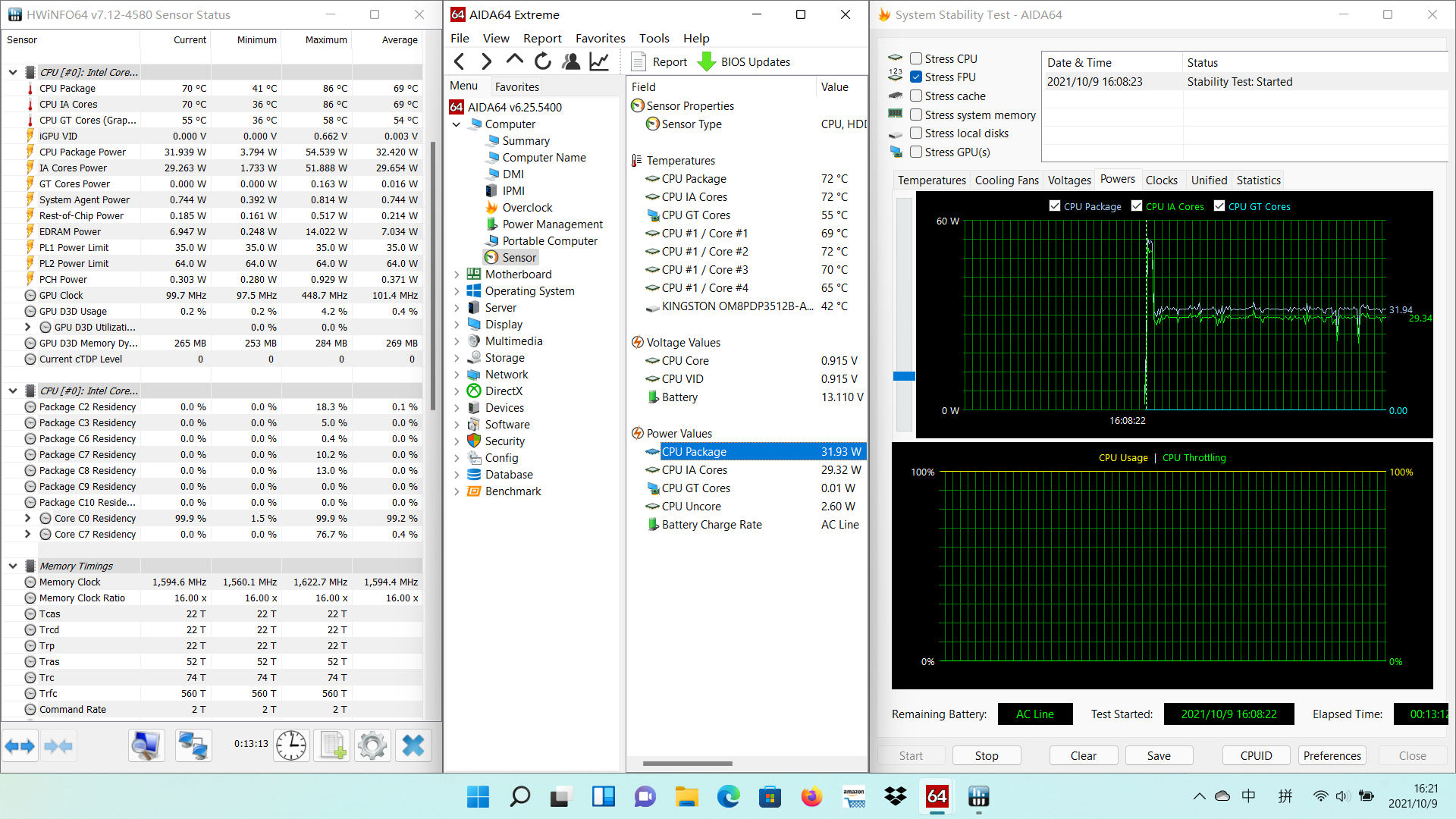Screen dimensions: 1456x819
Task: Open the AIDA64 graph chart toolbar icon
Action: (x=599, y=61)
